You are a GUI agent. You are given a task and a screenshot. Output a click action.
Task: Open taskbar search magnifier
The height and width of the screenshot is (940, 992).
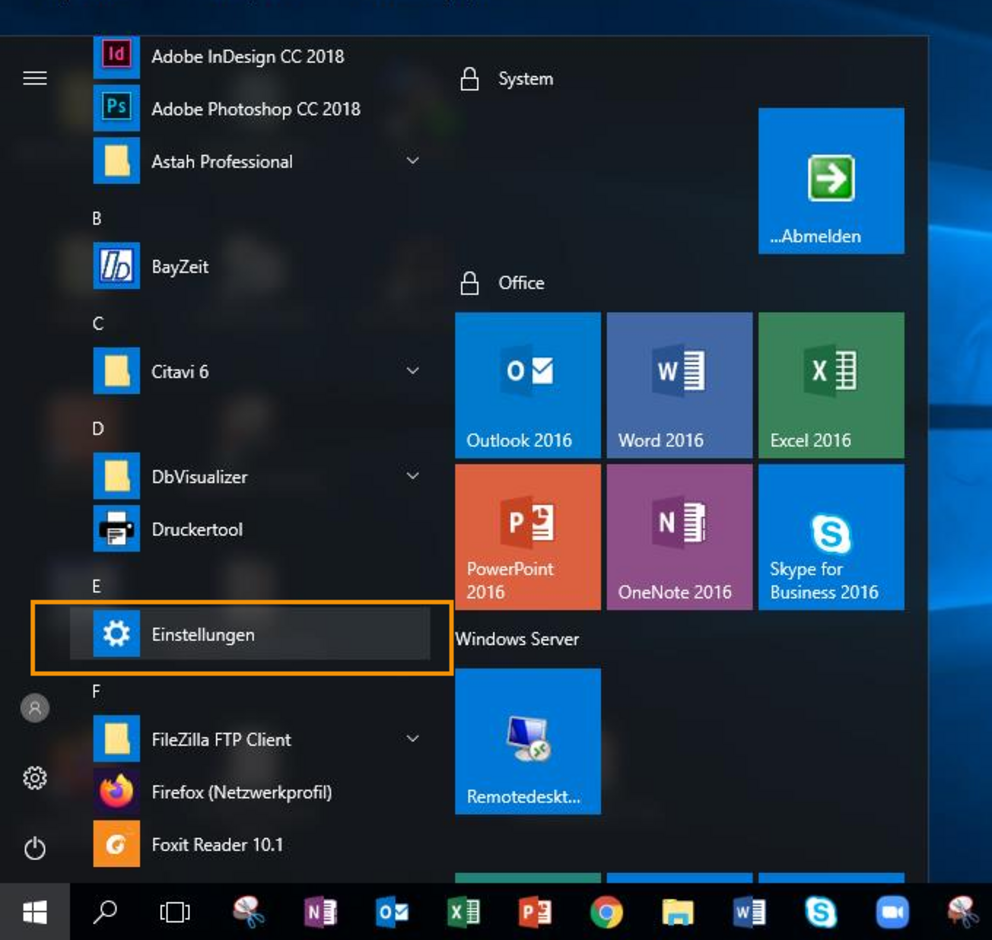(x=105, y=912)
